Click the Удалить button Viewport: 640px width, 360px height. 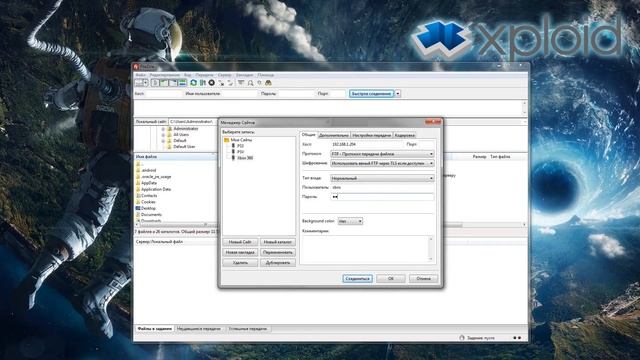240,263
